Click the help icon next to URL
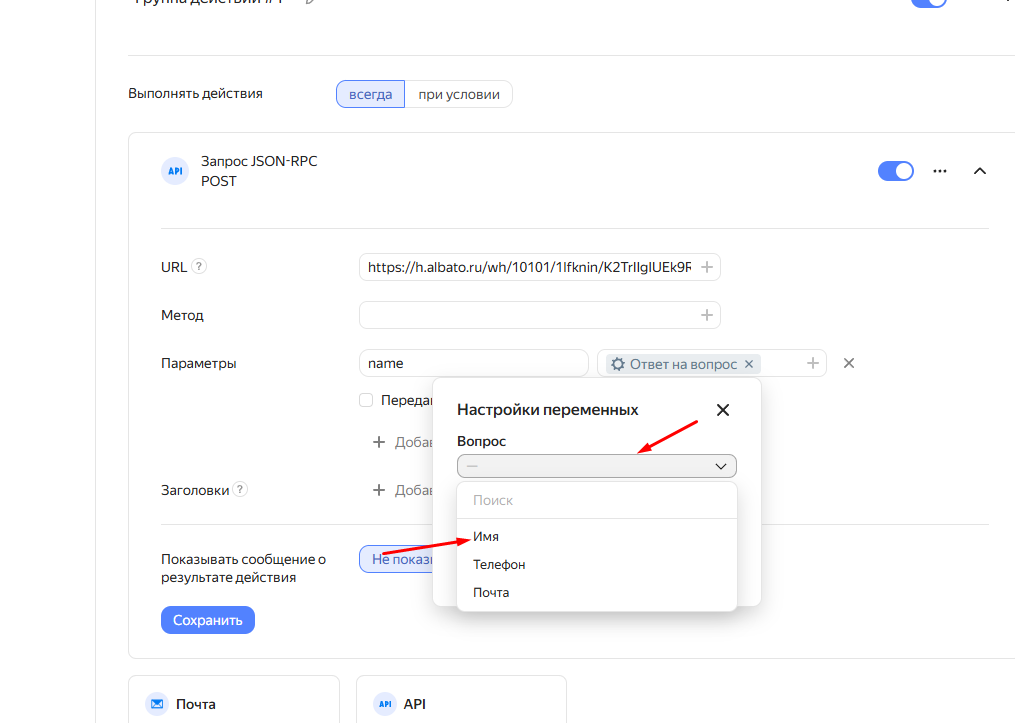 (x=199, y=267)
